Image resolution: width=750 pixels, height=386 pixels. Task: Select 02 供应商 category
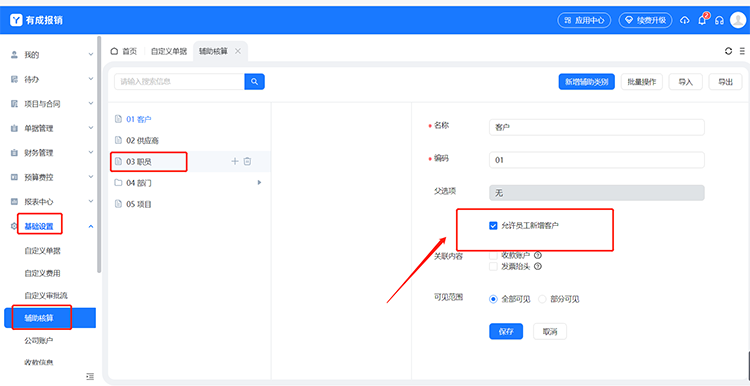(x=142, y=141)
